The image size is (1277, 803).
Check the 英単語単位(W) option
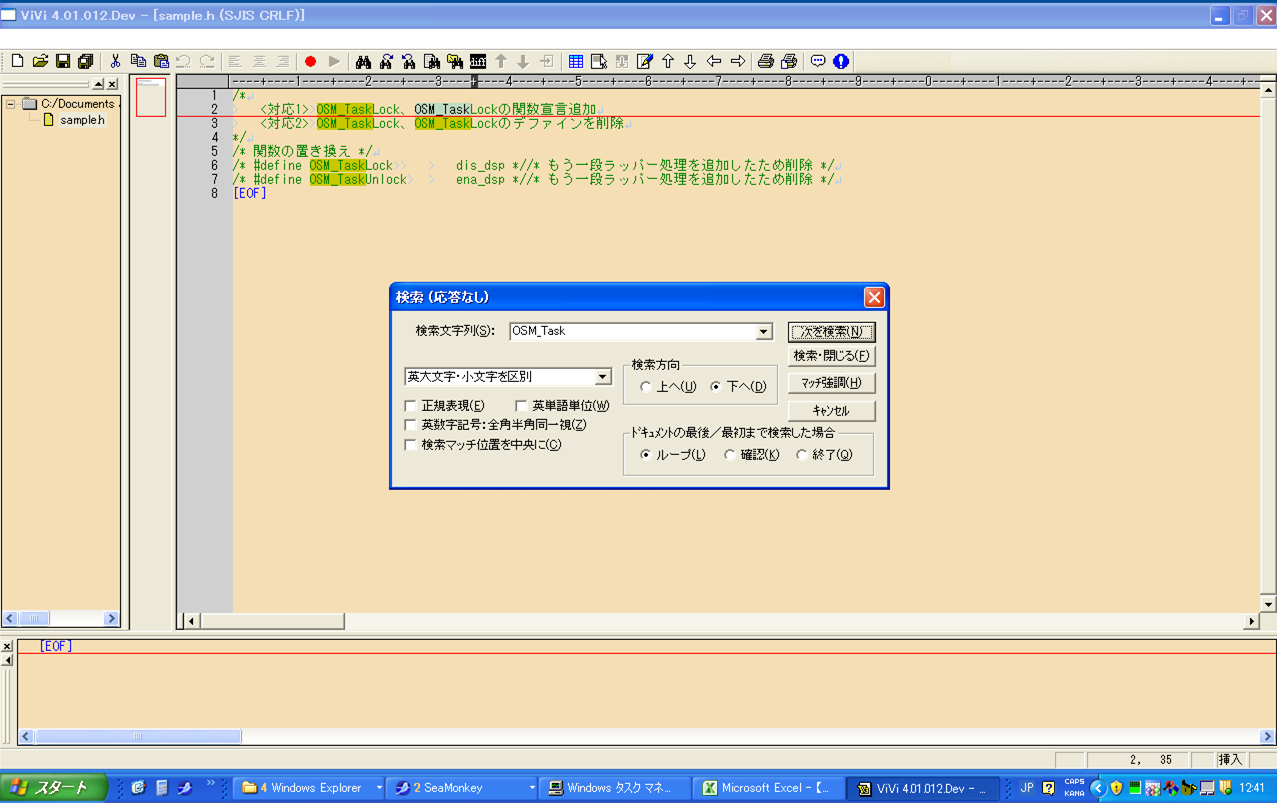[x=521, y=406]
